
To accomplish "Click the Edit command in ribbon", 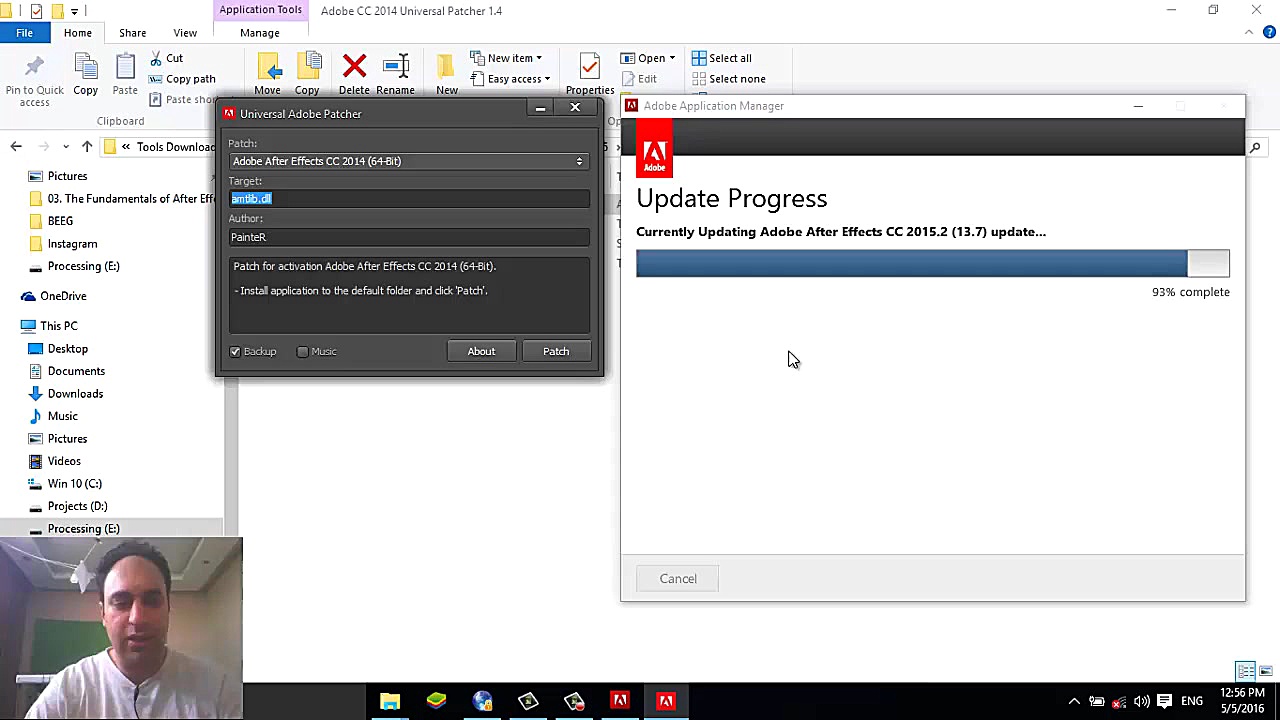I will coord(639,79).
